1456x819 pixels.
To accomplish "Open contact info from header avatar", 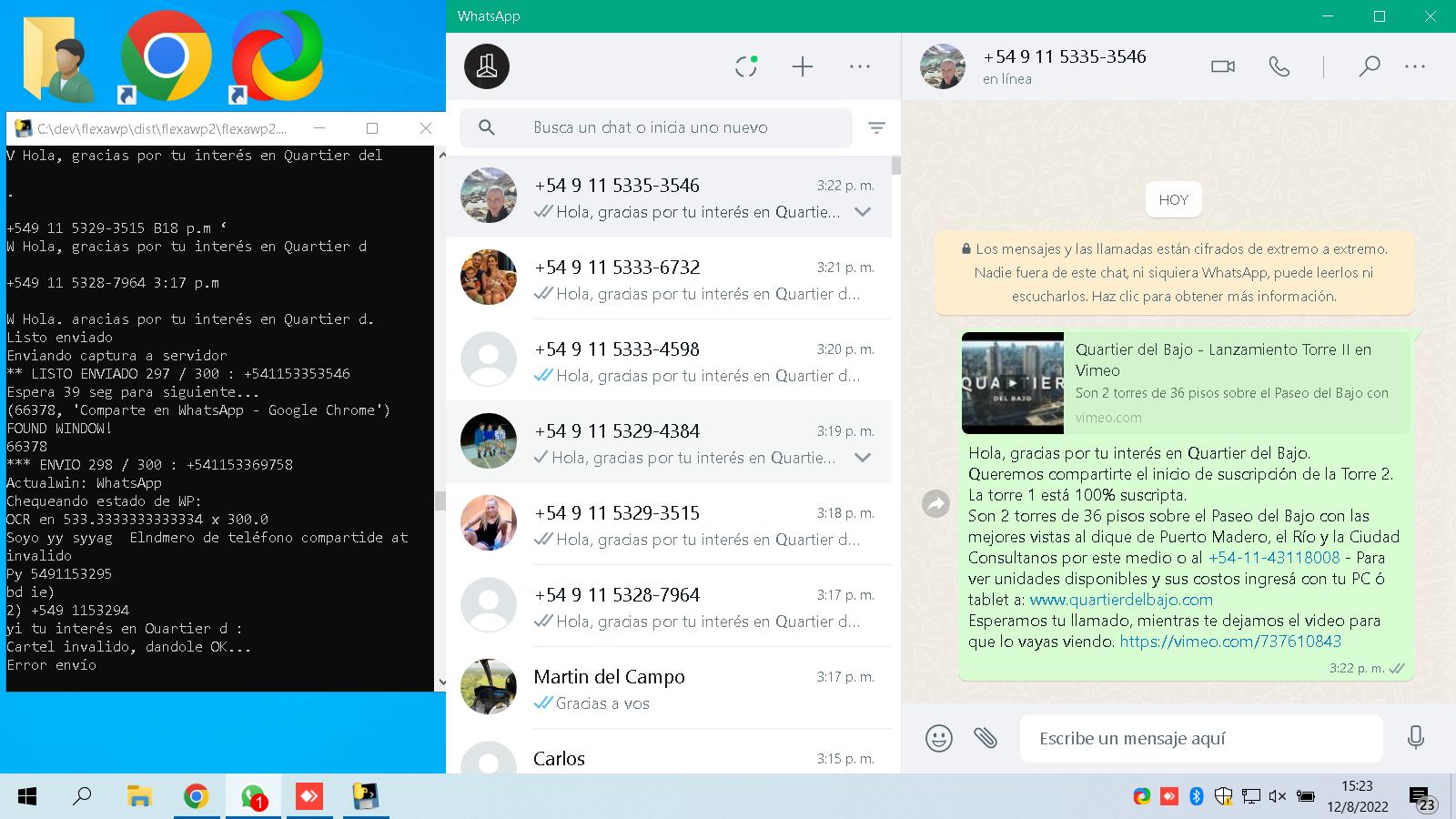I will [x=942, y=66].
